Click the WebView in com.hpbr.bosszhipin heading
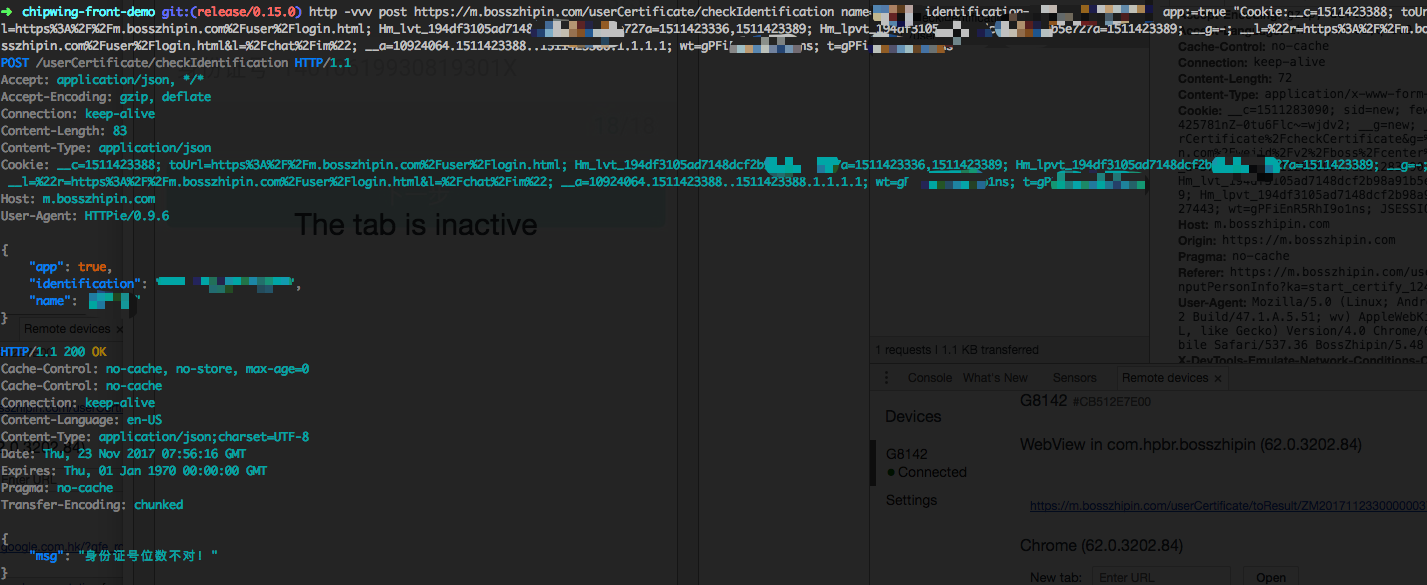 (x=1190, y=444)
